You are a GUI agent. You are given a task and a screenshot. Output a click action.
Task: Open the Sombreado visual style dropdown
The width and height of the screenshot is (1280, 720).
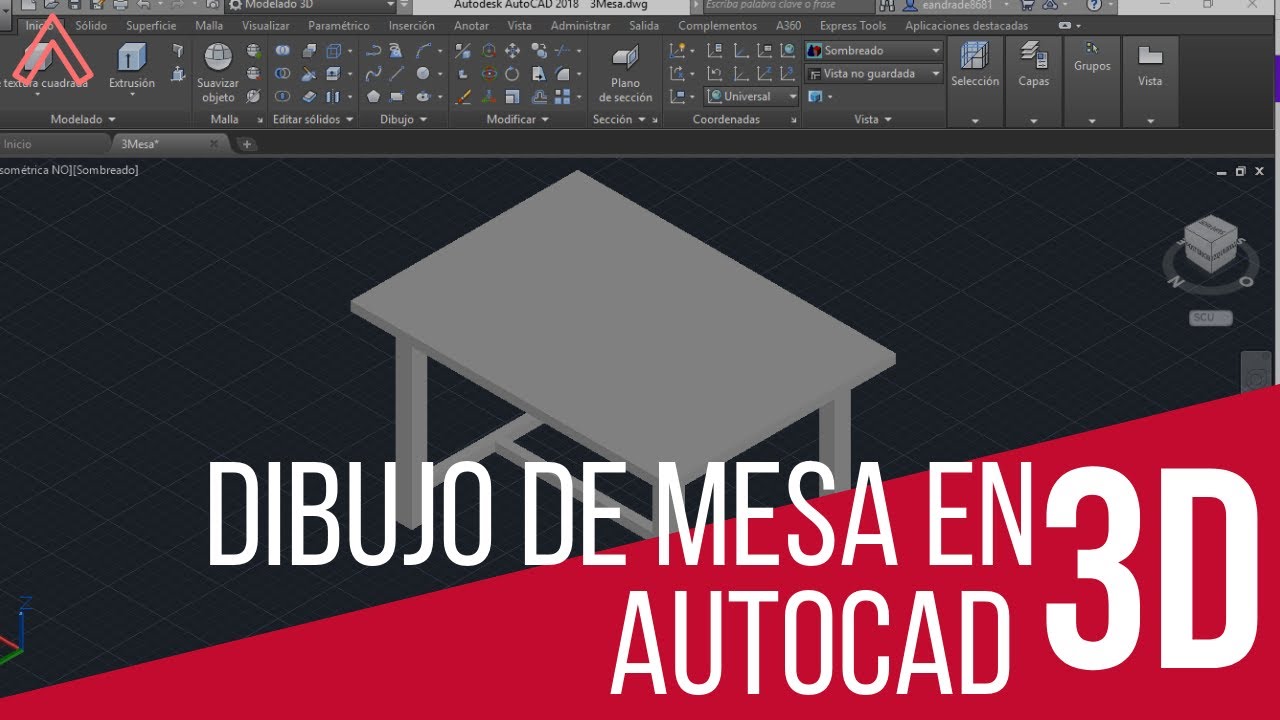[874, 50]
